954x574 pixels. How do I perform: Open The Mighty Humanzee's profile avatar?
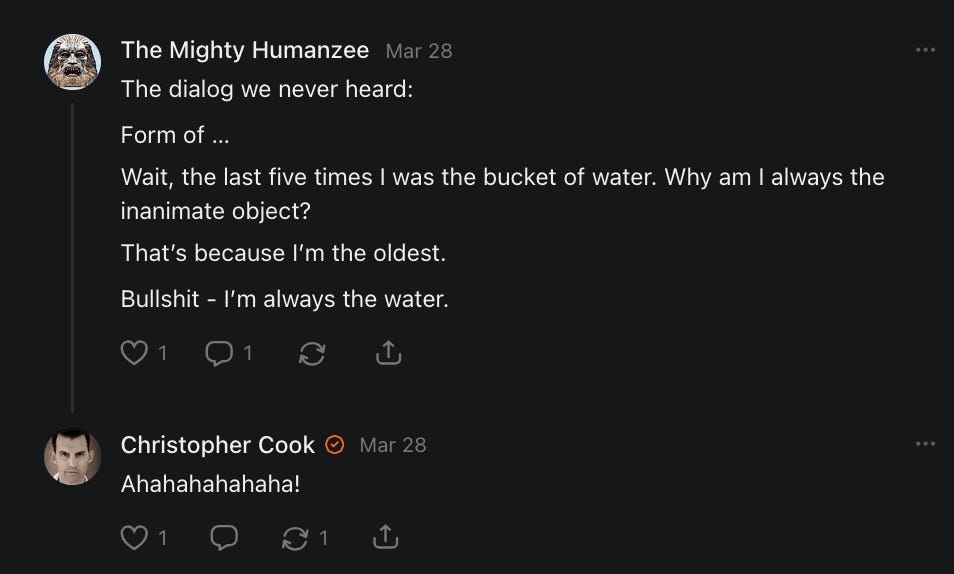(x=72, y=62)
